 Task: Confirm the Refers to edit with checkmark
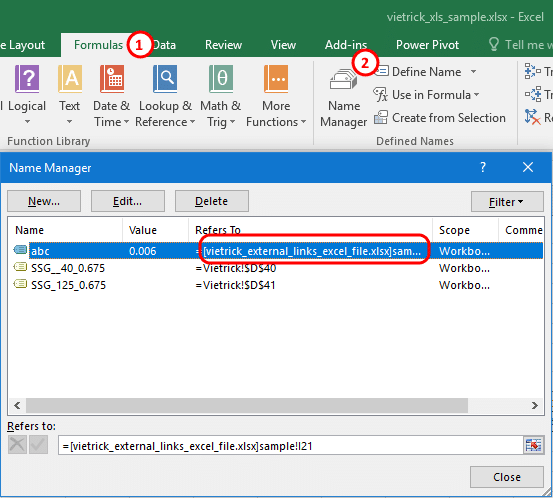coord(38,445)
